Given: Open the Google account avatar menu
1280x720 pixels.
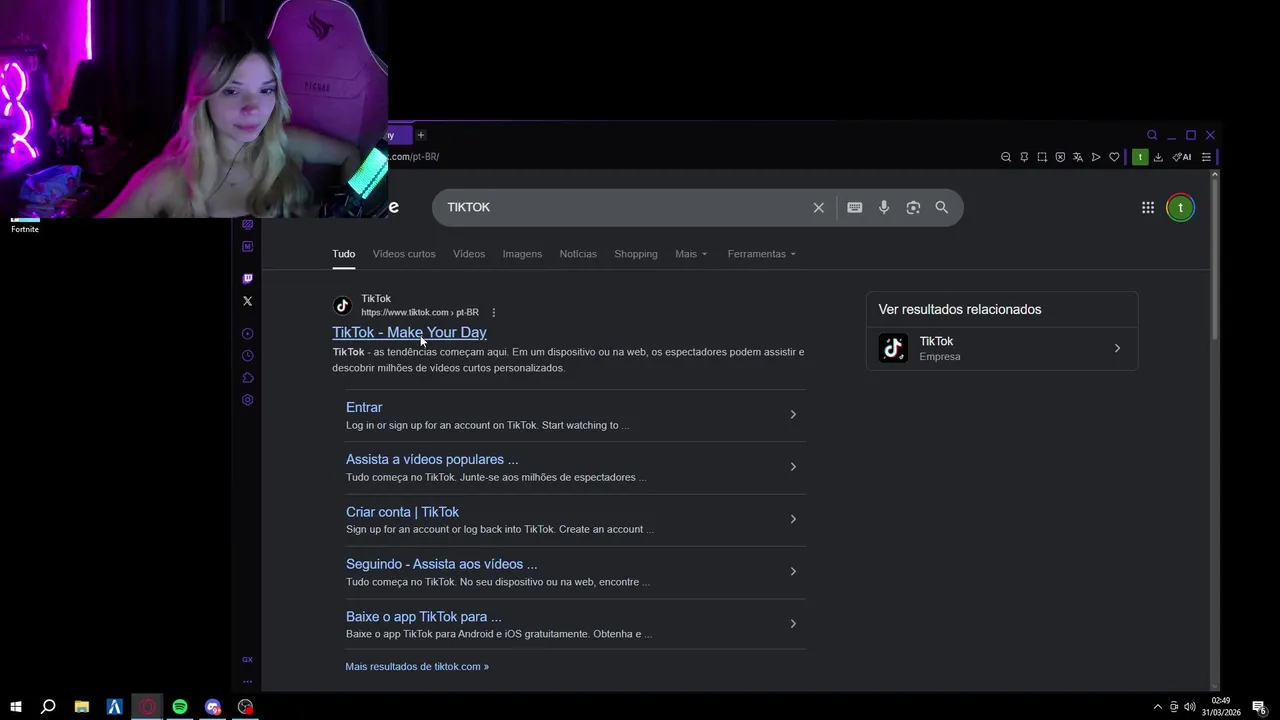Looking at the screenshot, I should [1180, 207].
